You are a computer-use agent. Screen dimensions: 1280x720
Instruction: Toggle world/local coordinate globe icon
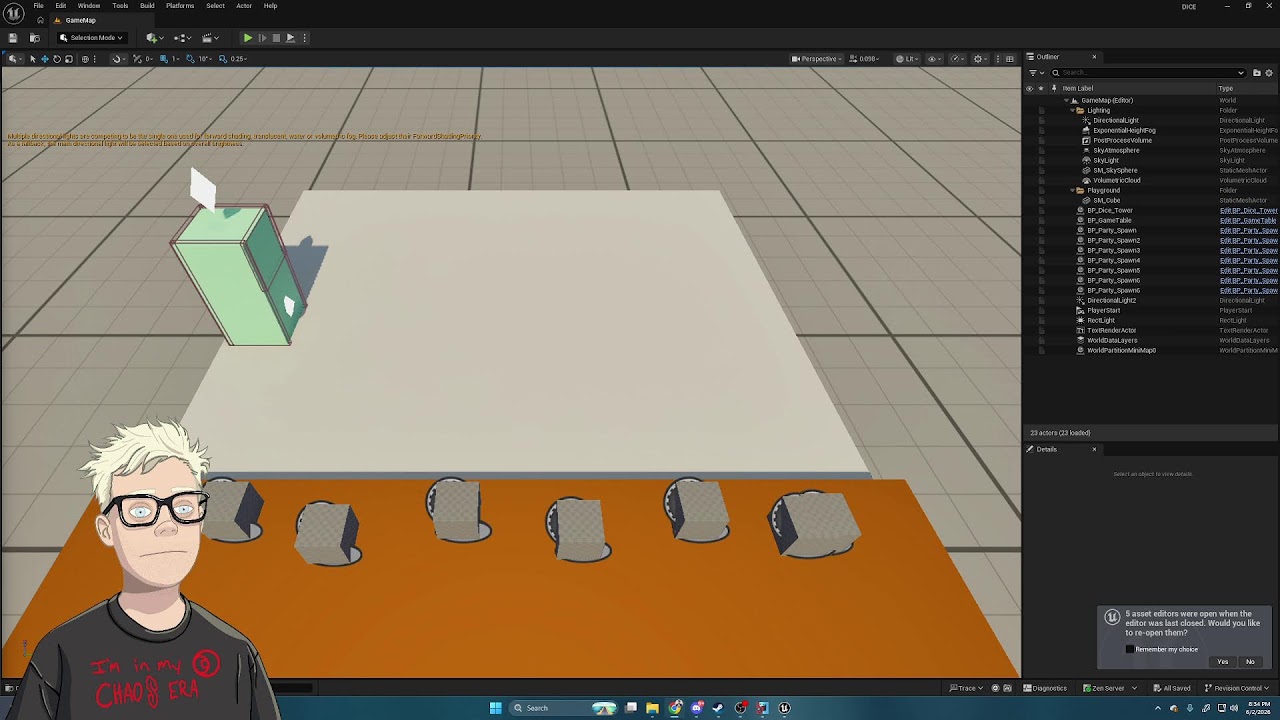click(x=85, y=59)
